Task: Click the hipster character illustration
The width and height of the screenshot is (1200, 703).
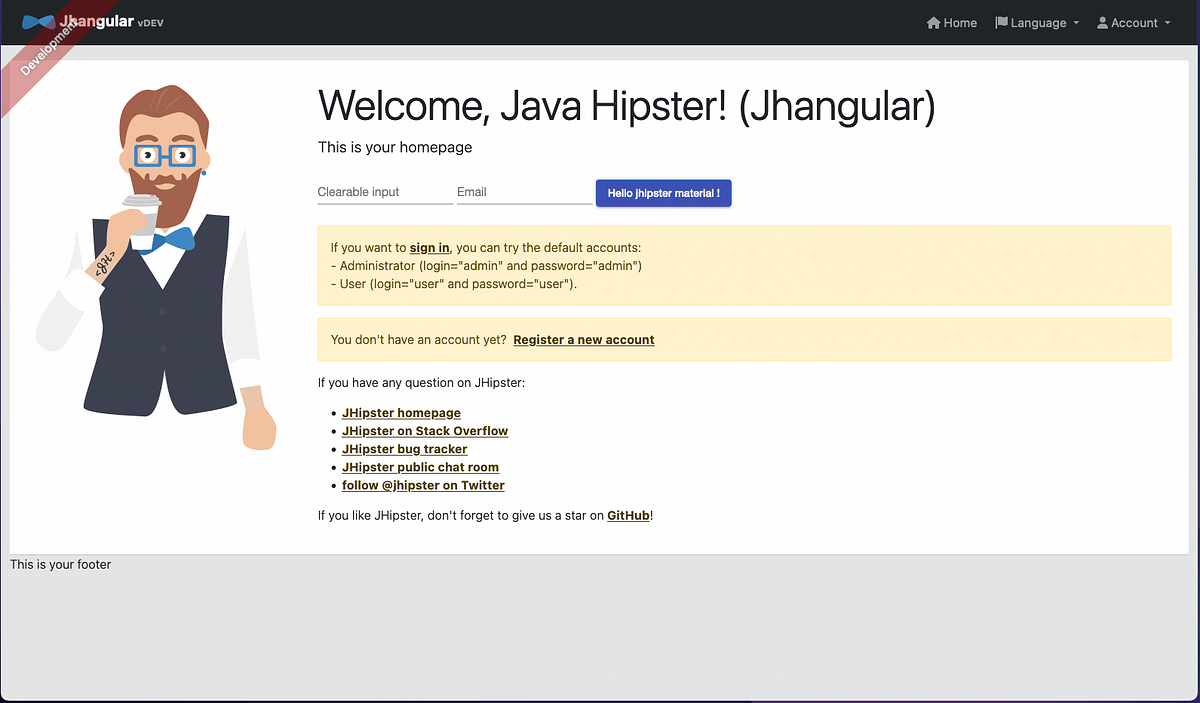Action: [x=155, y=267]
